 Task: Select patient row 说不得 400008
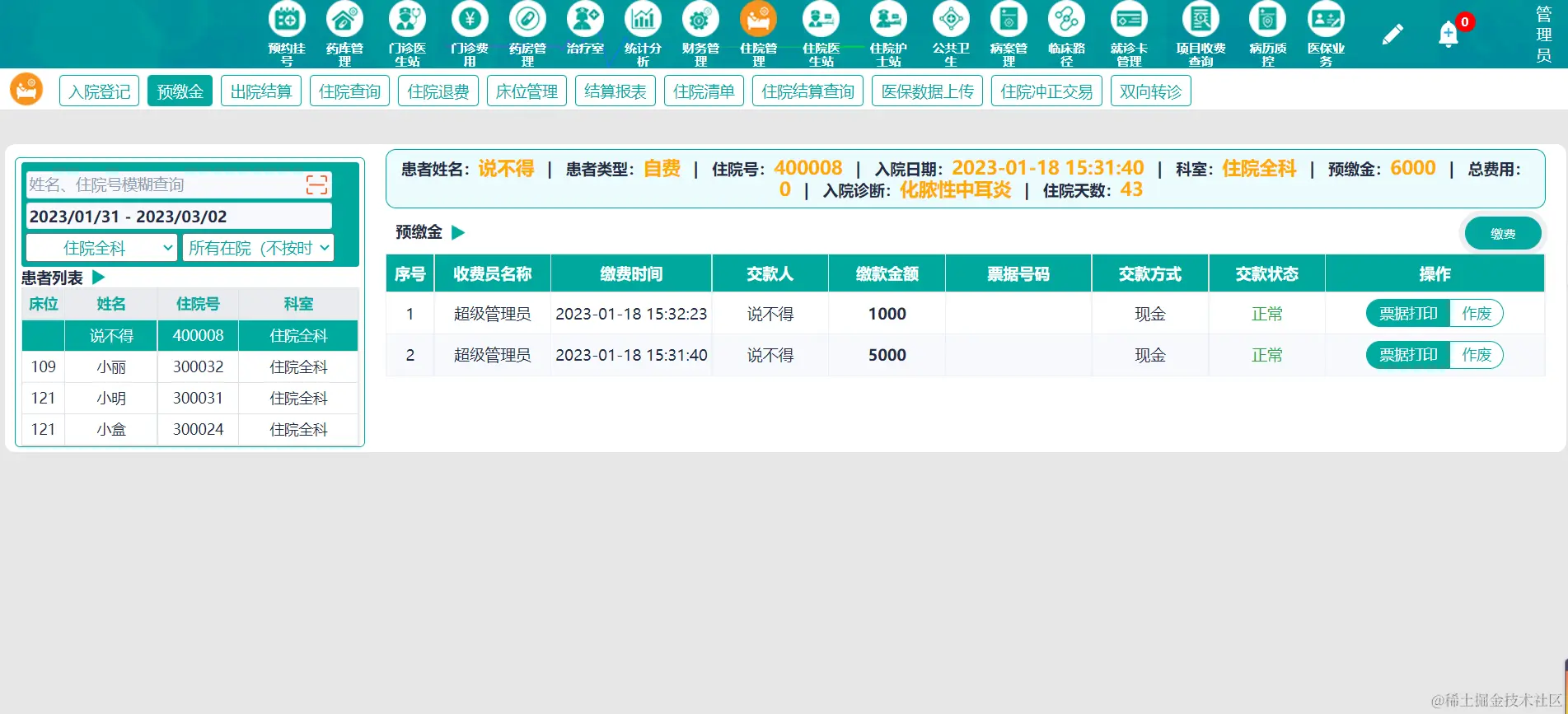[190, 336]
